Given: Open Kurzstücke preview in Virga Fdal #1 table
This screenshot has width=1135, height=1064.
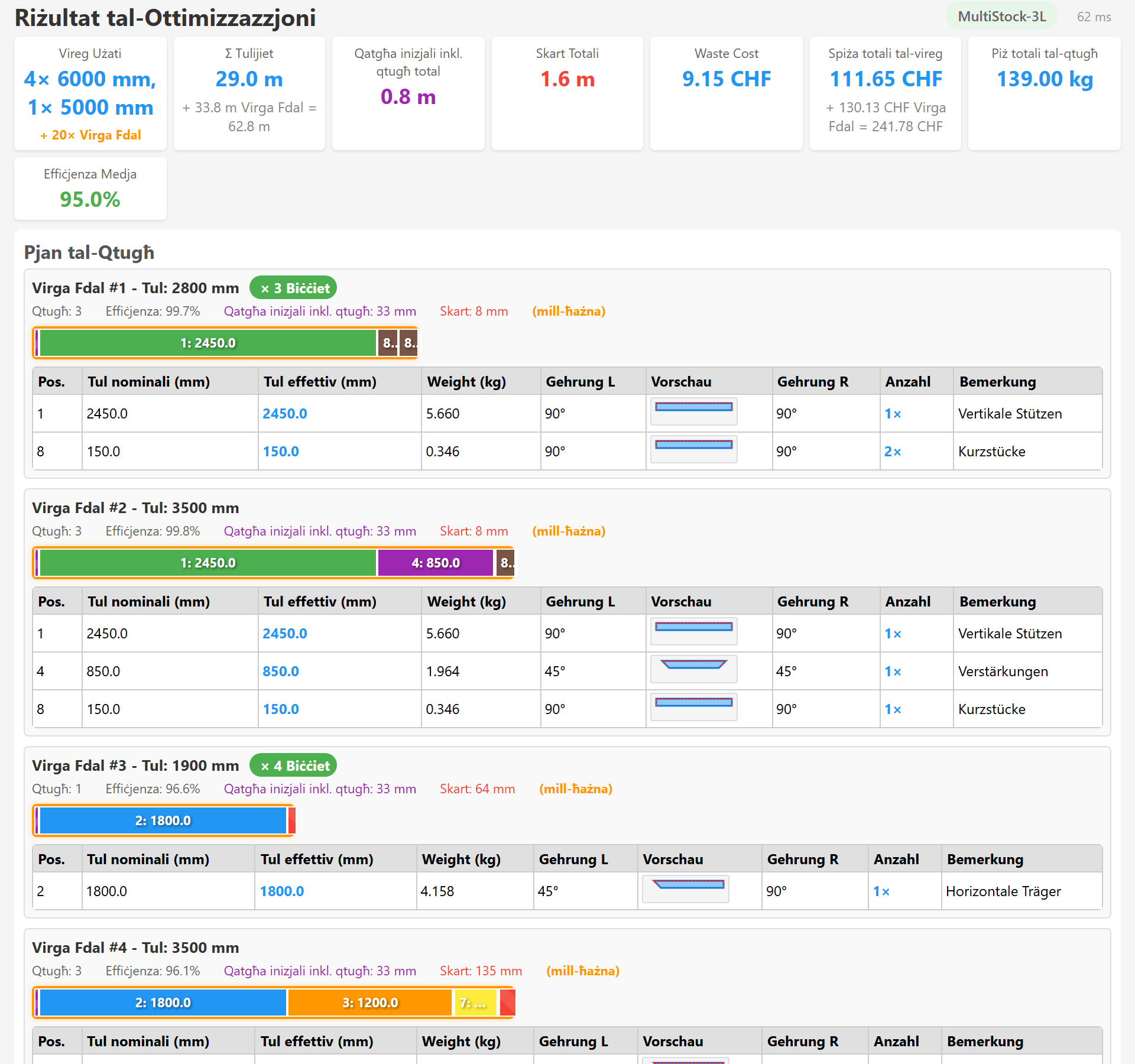Looking at the screenshot, I should click(694, 449).
